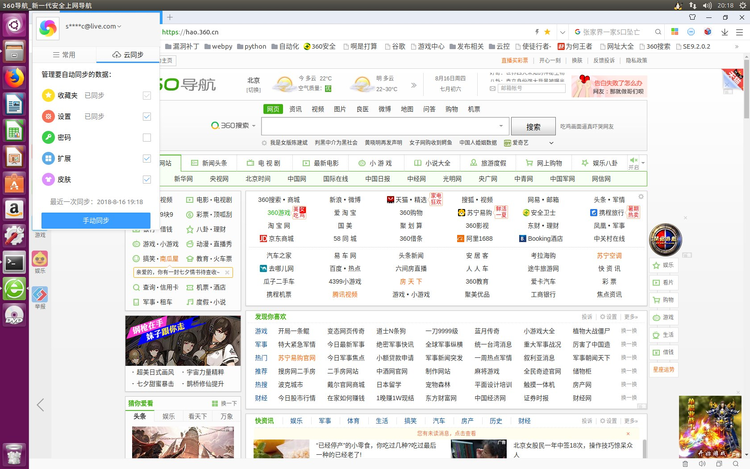Viewport: 750px width, 469px height.
Task: Open the colorful four-square extensions icon
Action: click(674, 32)
